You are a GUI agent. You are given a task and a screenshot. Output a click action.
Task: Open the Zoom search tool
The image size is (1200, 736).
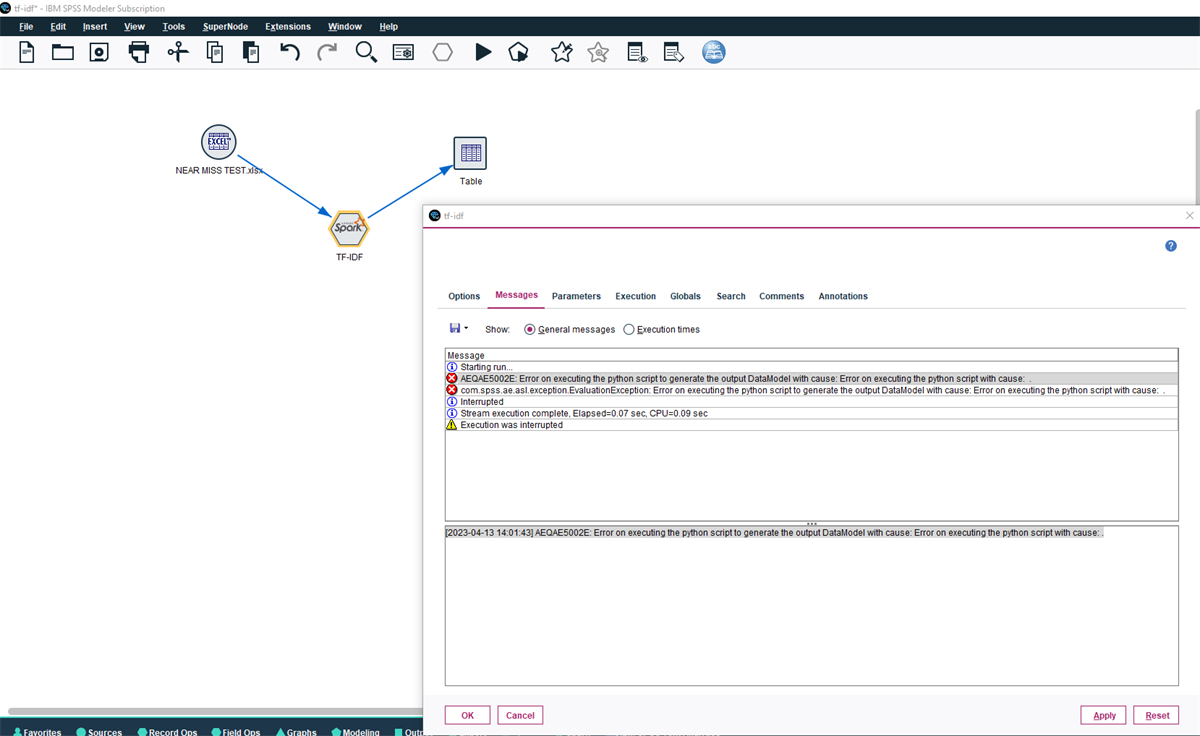(366, 51)
